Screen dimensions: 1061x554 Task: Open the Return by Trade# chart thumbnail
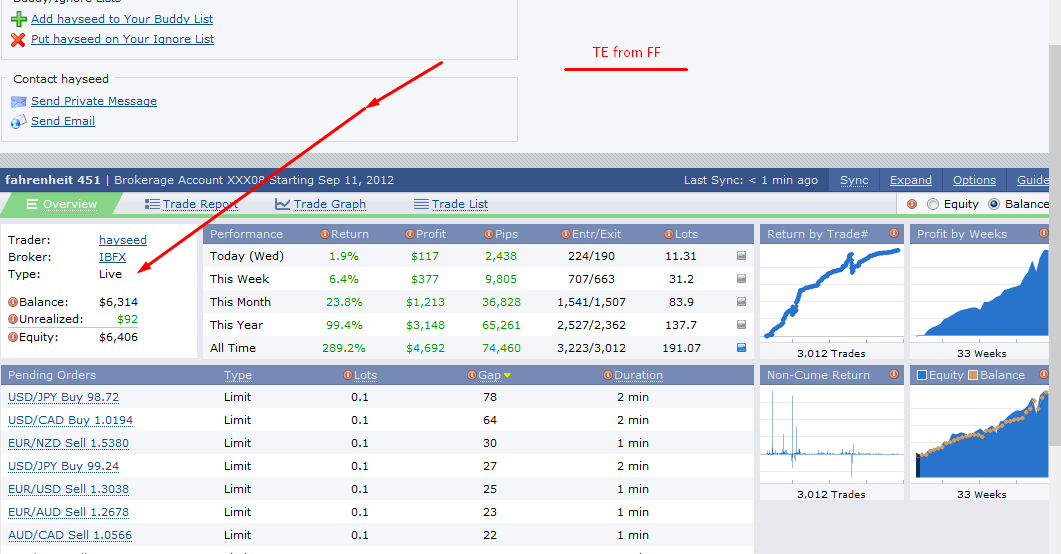(831, 292)
